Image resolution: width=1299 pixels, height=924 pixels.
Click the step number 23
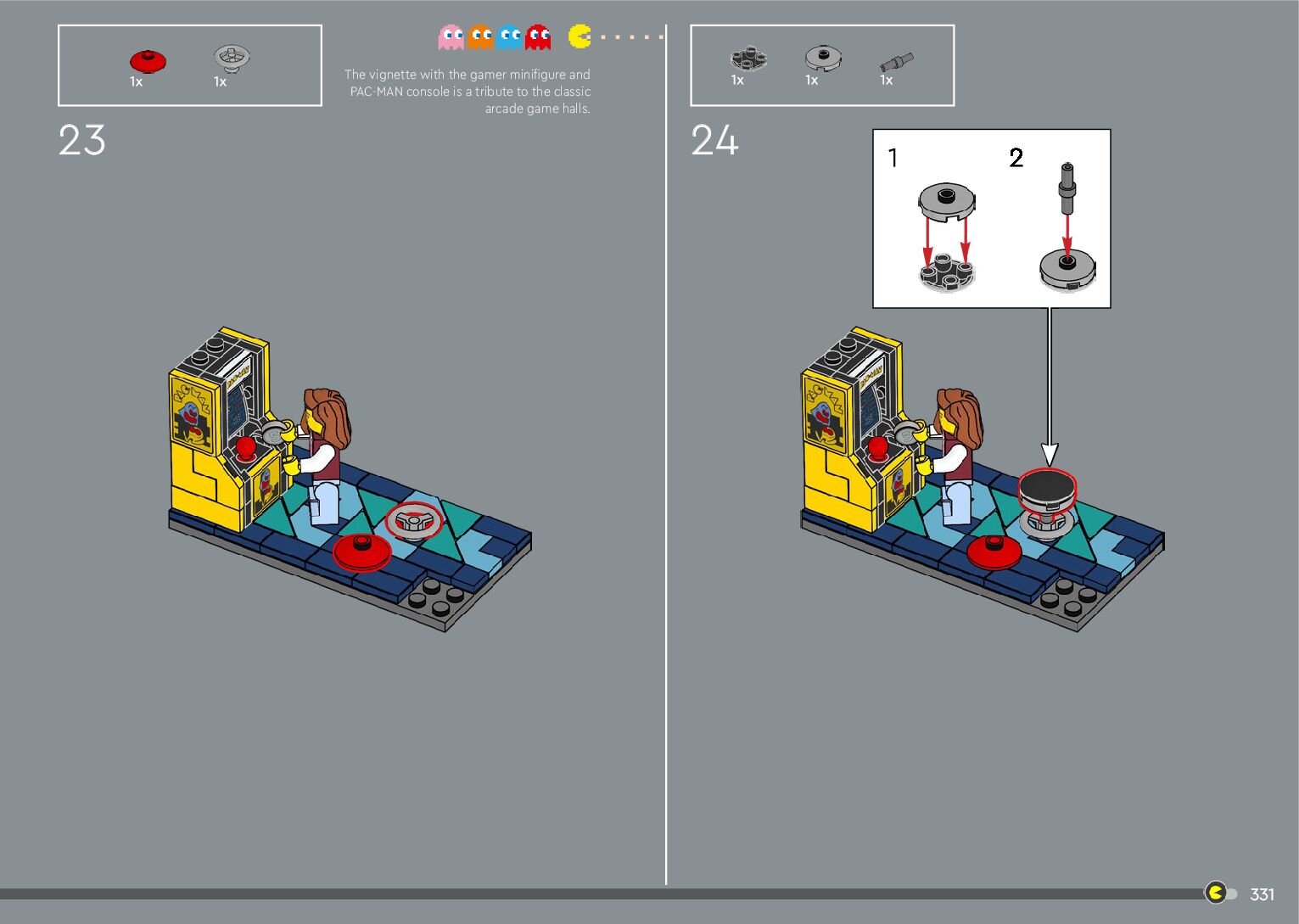(x=82, y=141)
